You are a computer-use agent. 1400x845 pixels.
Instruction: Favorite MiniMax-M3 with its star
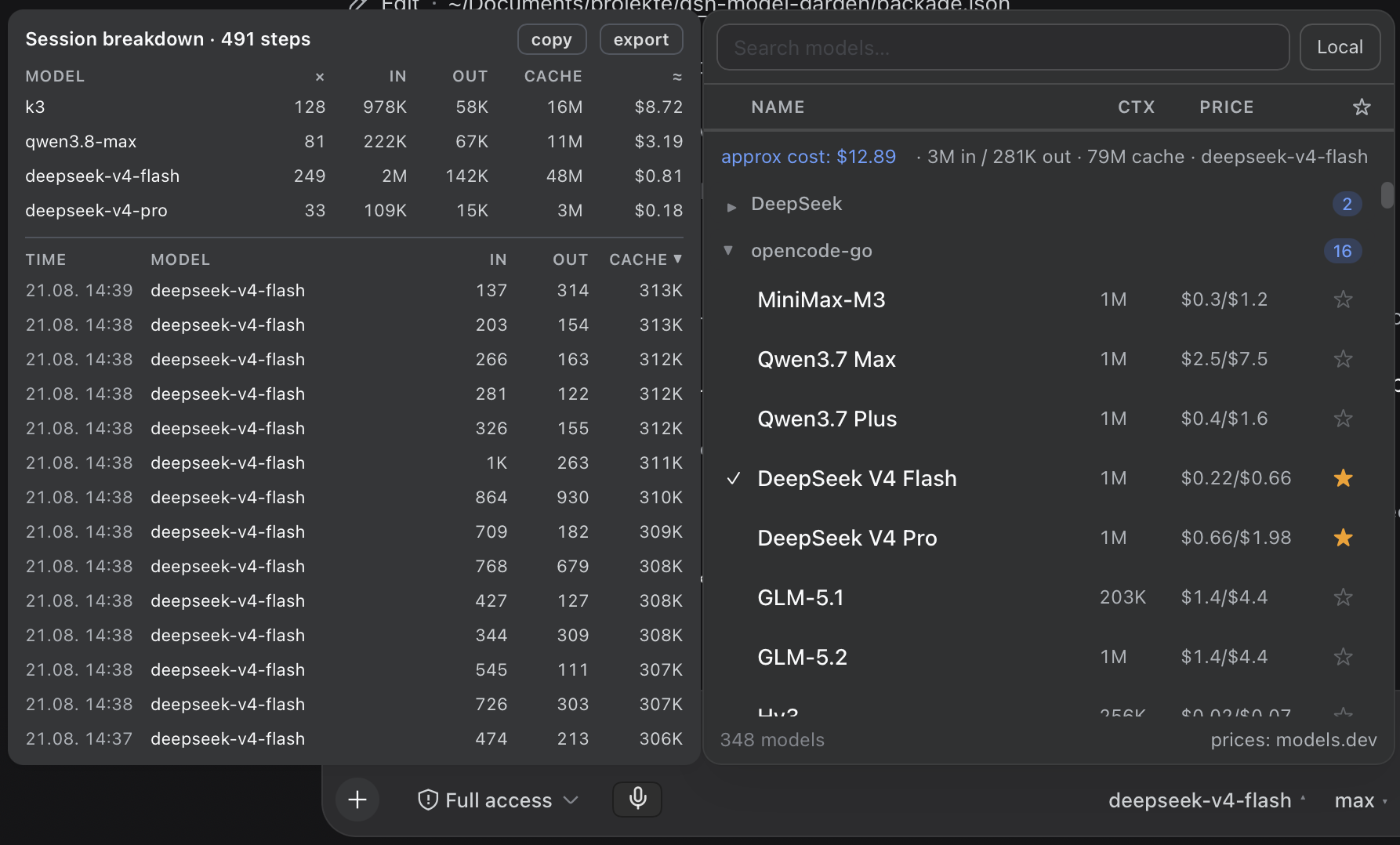pyautogui.click(x=1343, y=299)
